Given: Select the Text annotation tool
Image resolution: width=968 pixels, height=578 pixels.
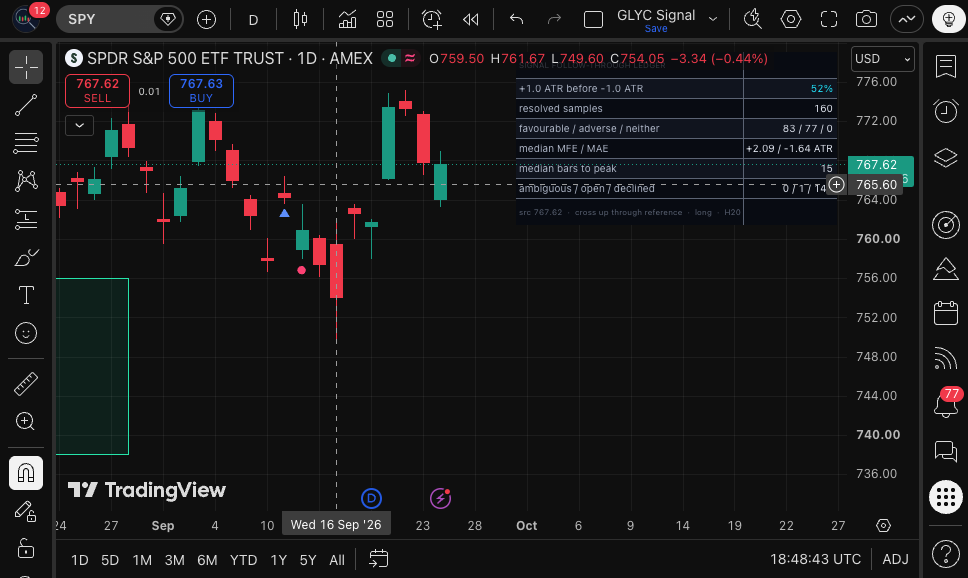Looking at the screenshot, I should click(26, 295).
